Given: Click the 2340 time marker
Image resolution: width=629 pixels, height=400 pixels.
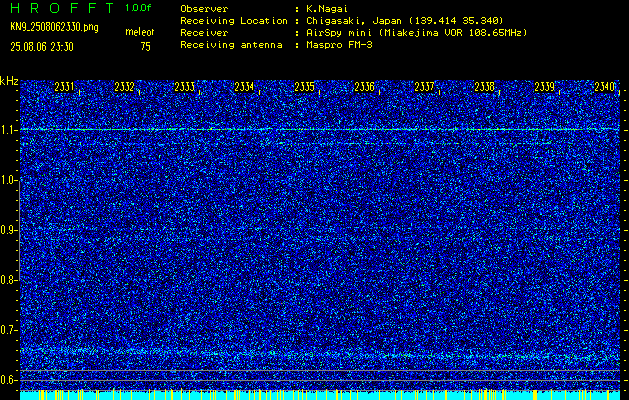Looking at the screenshot, I should (x=605, y=87).
